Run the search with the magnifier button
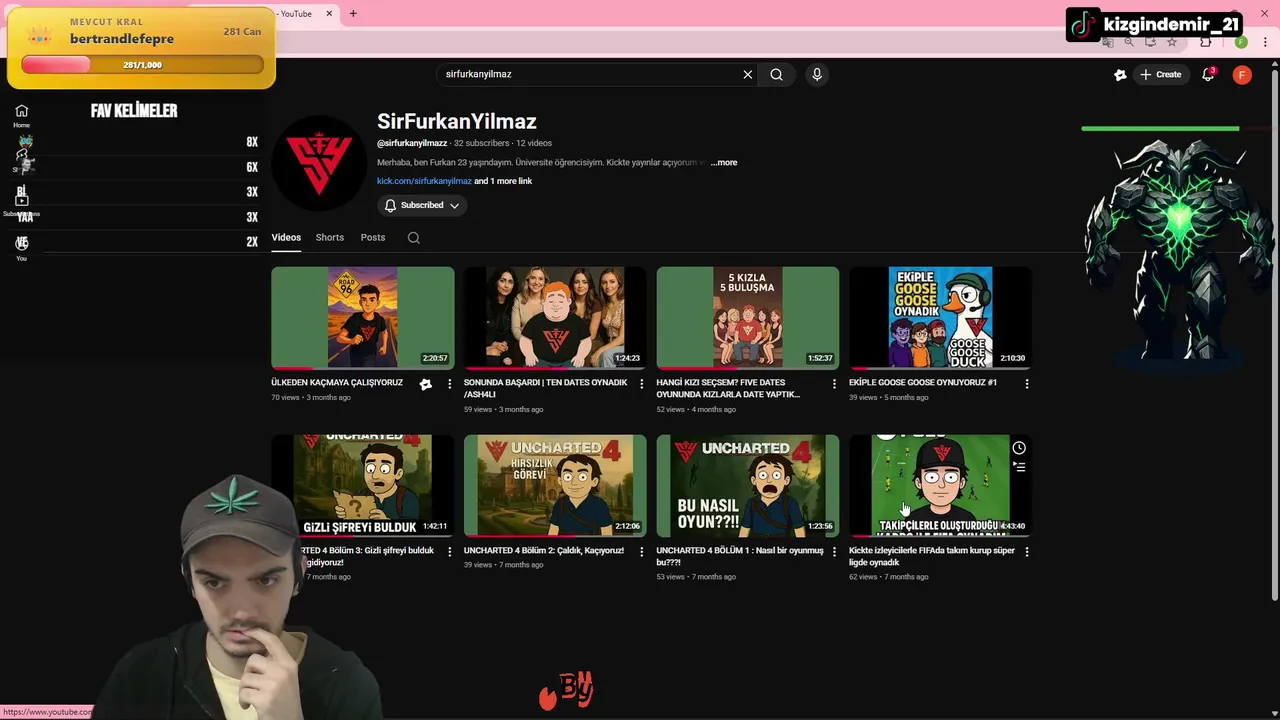 click(776, 74)
